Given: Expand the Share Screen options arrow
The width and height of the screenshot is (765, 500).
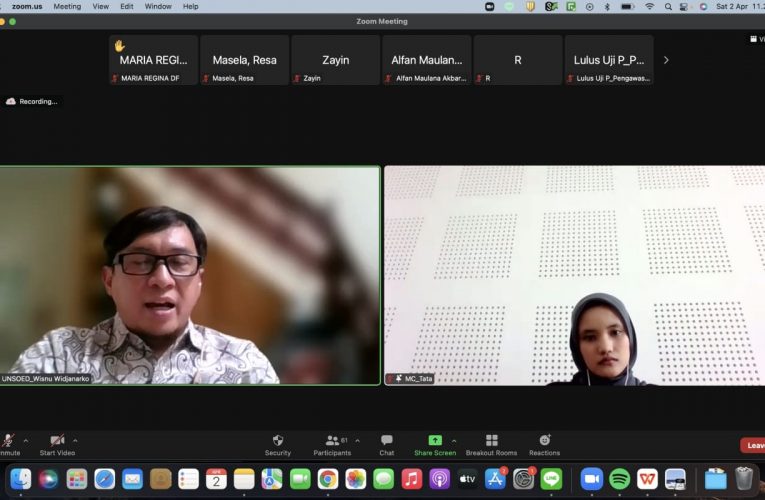Looking at the screenshot, I should click(x=454, y=440).
